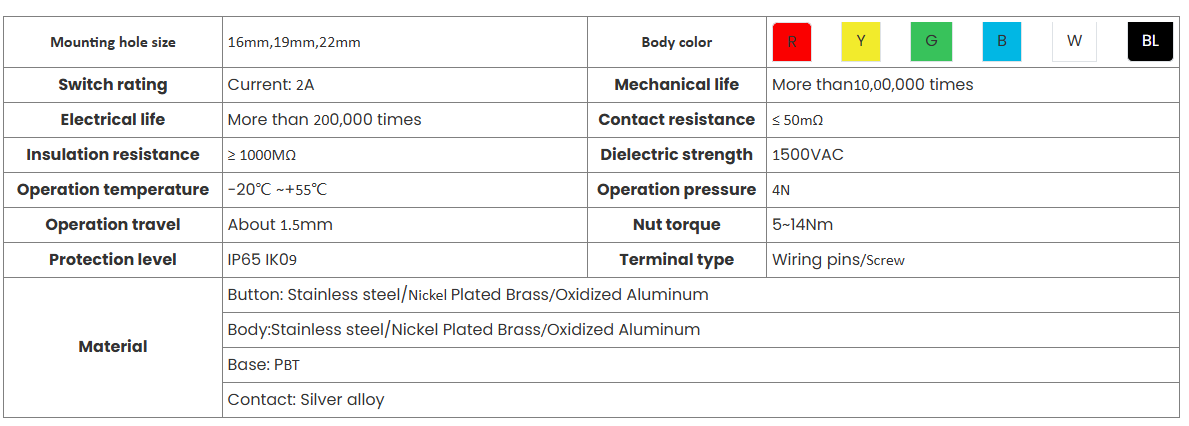The height and width of the screenshot is (426, 1189).
Task: Click the Mounting hole size label
Action: pos(113,42)
